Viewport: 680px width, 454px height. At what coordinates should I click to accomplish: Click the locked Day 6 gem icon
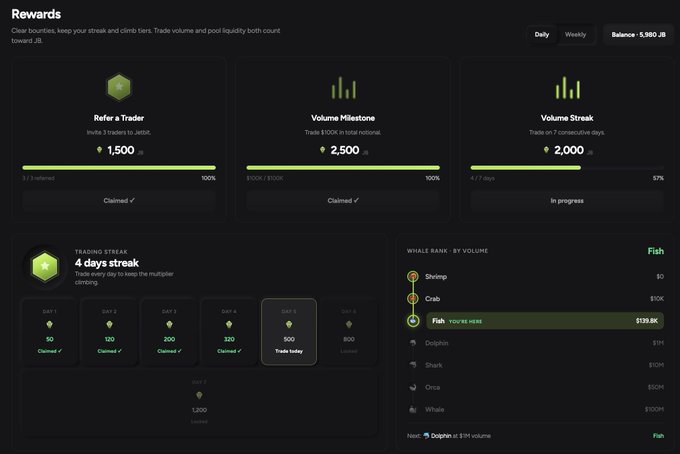[349, 325]
